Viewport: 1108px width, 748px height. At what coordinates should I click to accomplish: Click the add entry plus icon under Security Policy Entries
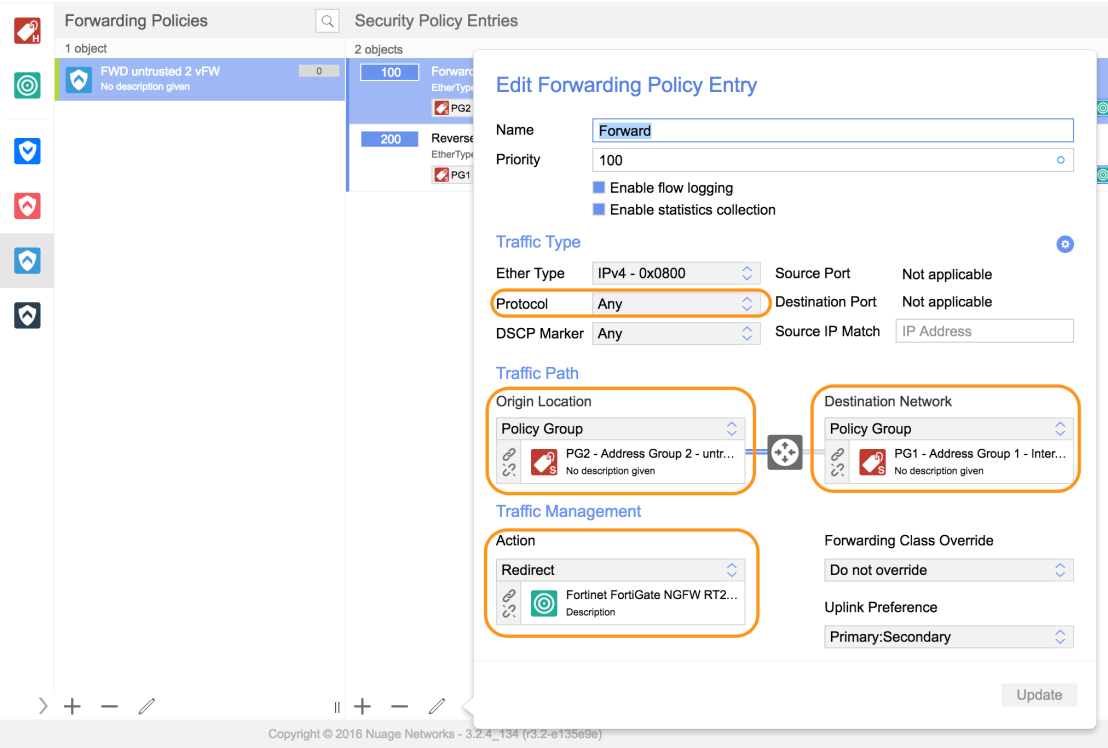363,706
